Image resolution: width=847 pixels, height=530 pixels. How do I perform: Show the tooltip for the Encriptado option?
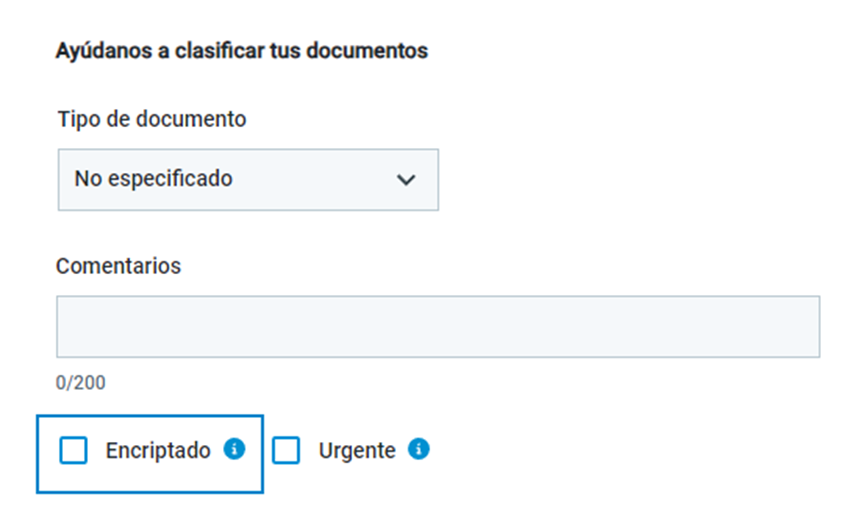pyautogui.click(x=234, y=449)
